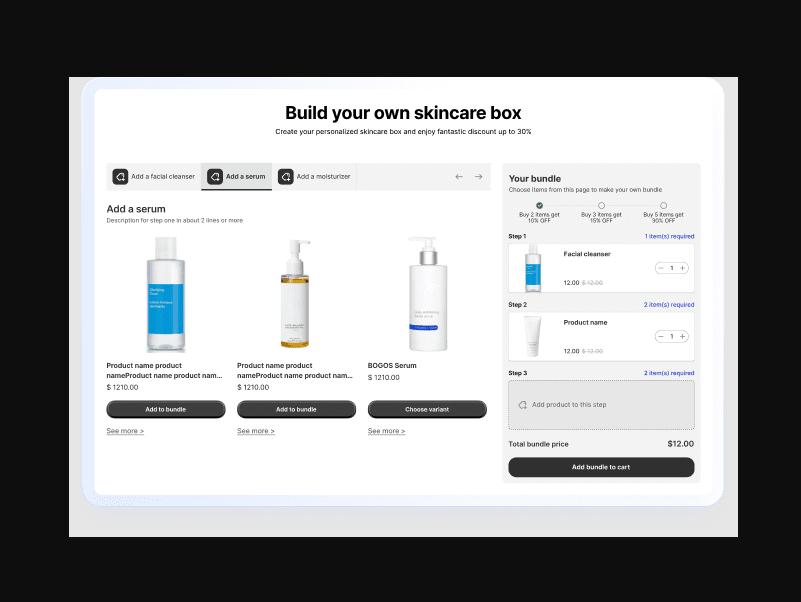The height and width of the screenshot is (602, 801).
Task: Add the amber pump bottle product to bundle
Action: (x=296, y=409)
